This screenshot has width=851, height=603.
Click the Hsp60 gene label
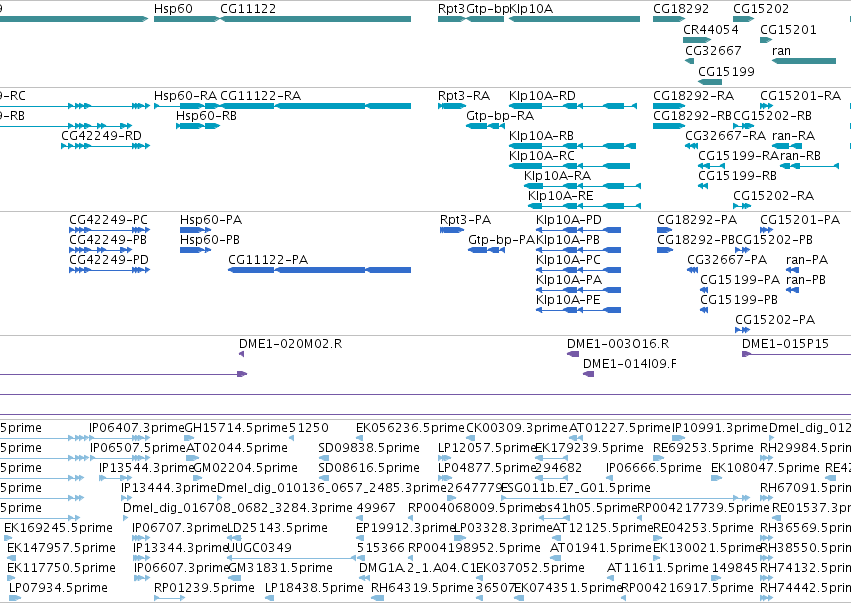[x=173, y=9]
